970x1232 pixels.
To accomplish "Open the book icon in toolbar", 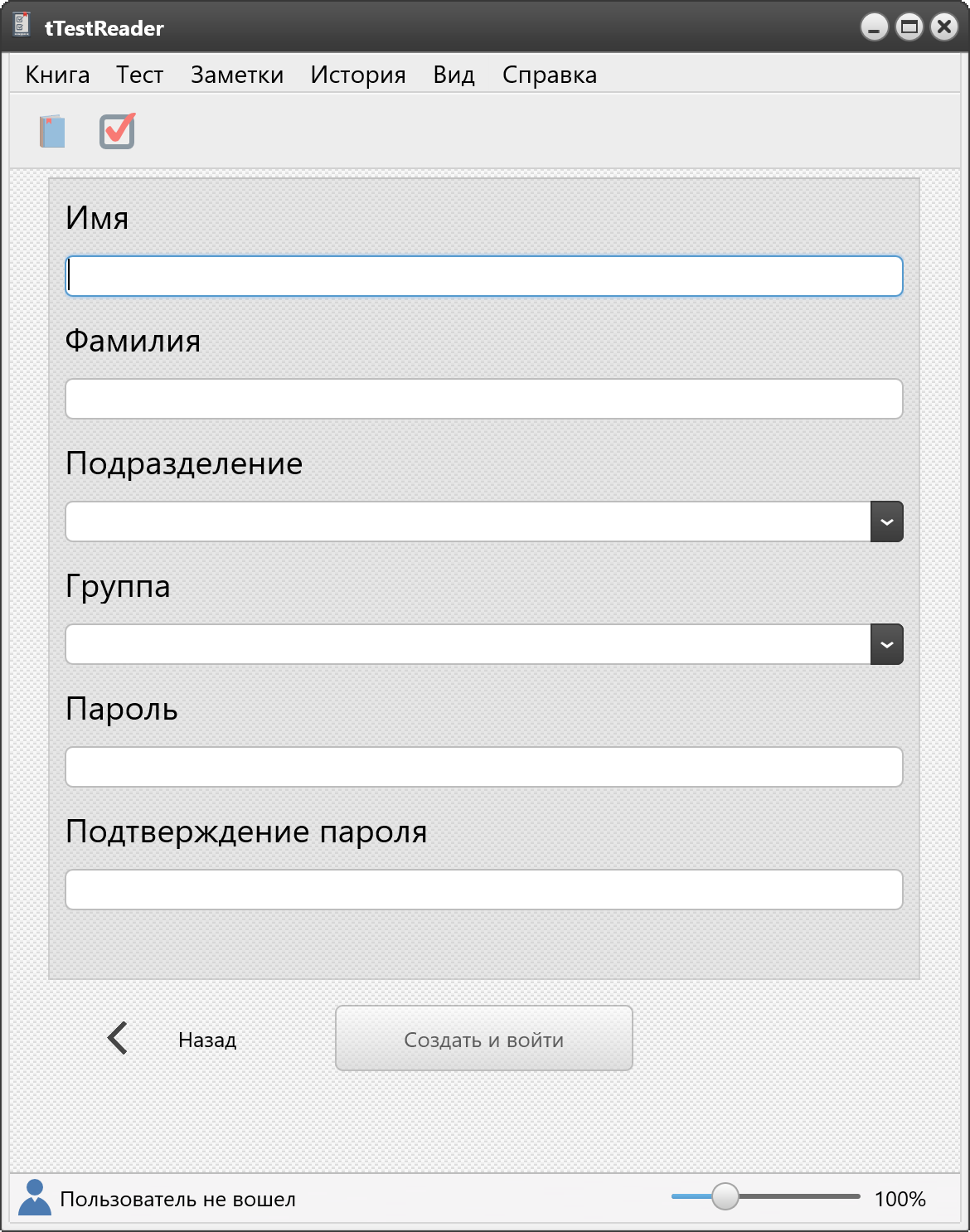I will [52, 132].
